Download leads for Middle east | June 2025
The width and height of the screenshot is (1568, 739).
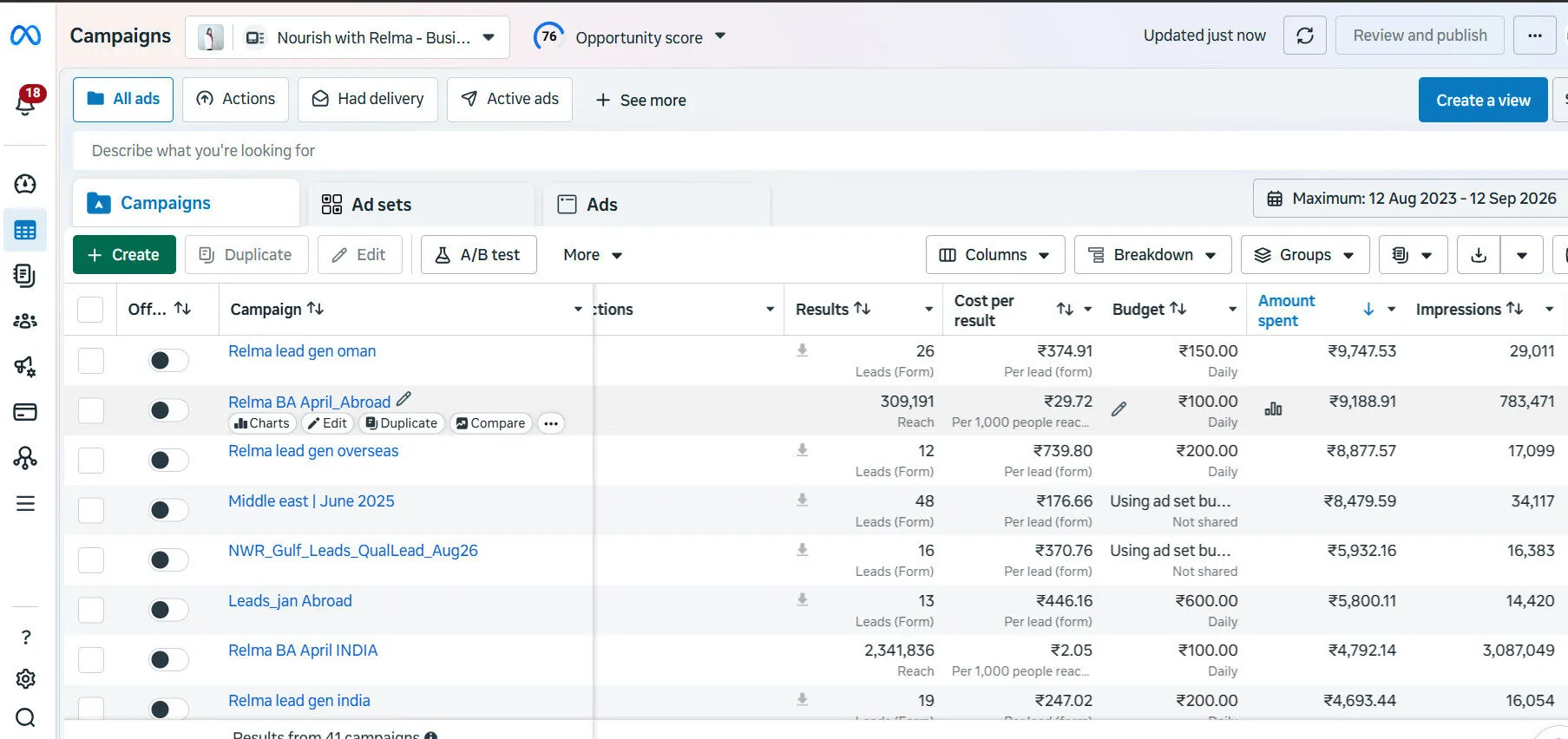pyautogui.click(x=803, y=500)
